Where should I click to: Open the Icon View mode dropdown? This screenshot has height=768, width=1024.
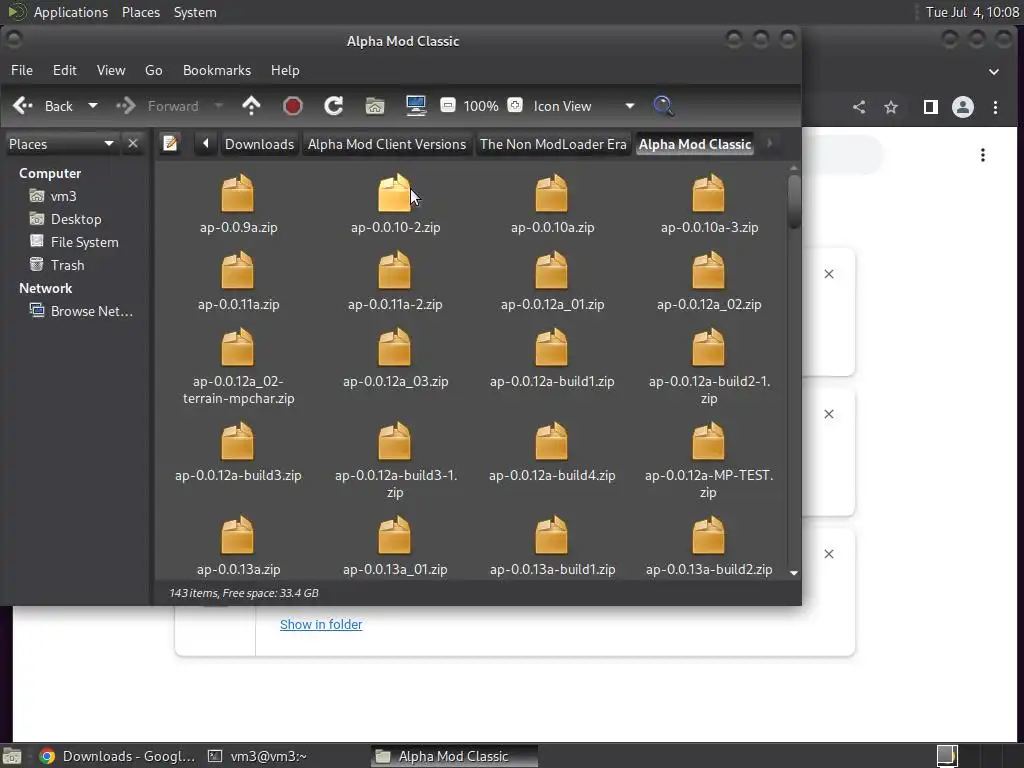[x=584, y=106]
